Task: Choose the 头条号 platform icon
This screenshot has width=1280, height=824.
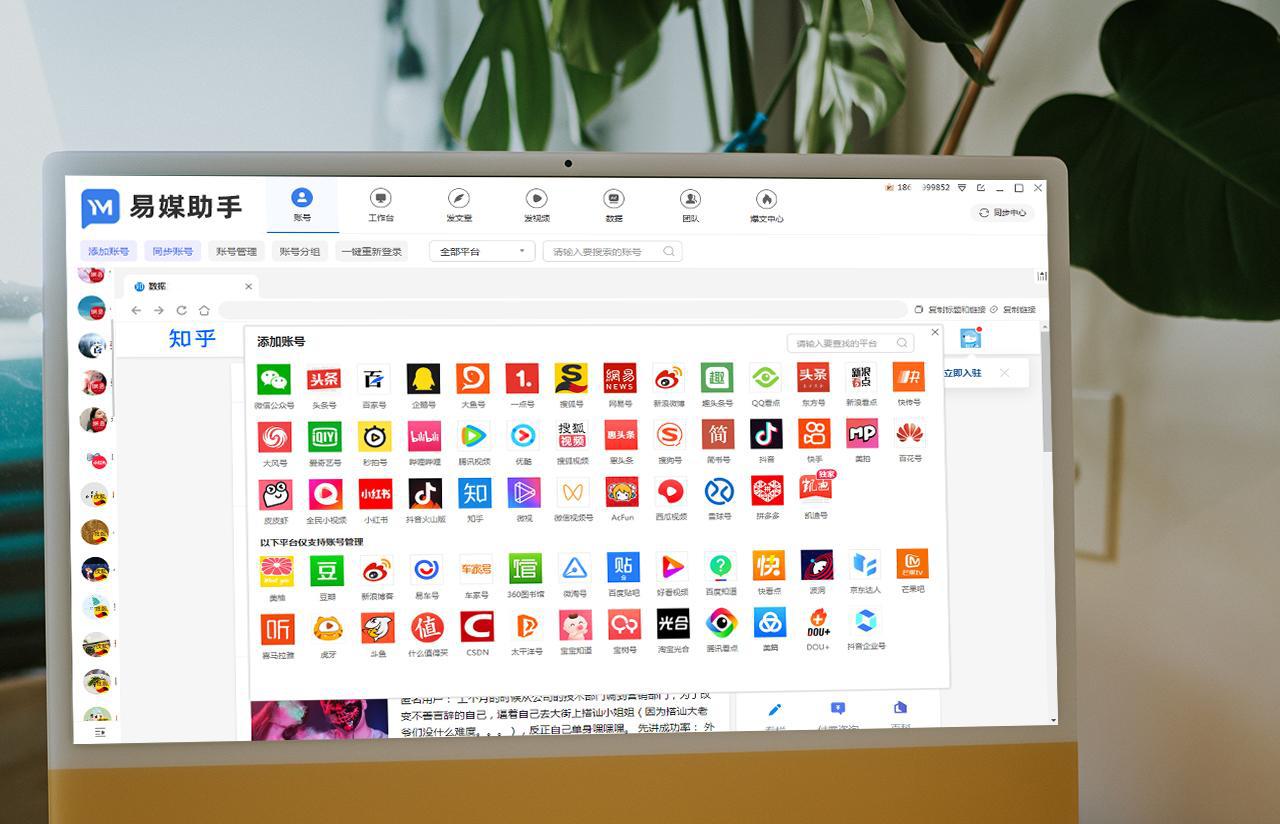Action: tap(323, 378)
